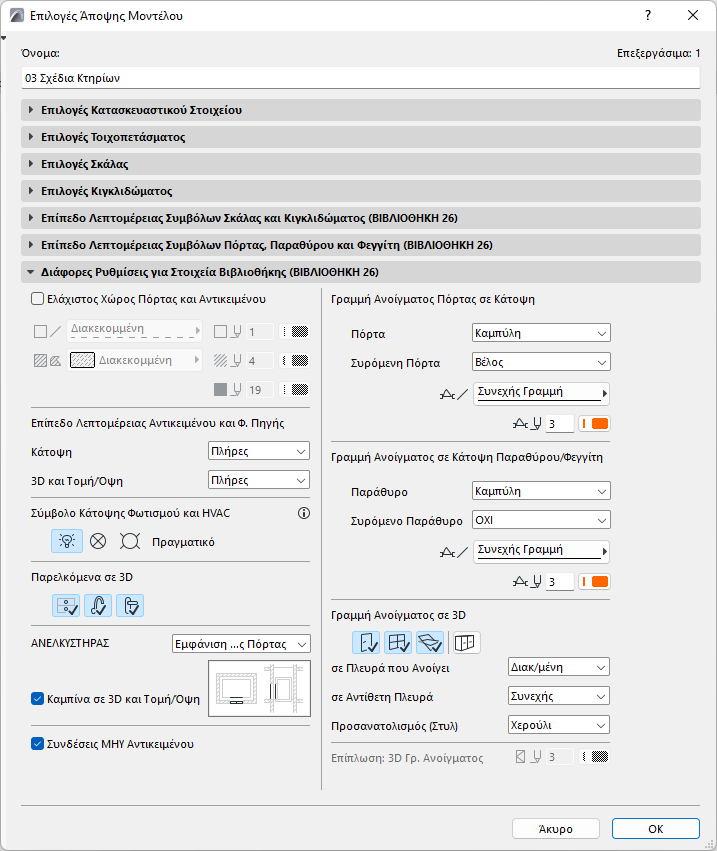Click Όνομα field with 03 Σχέδια Κτηρίων
This screenshot has width=717, height=851.
[361, 78]
